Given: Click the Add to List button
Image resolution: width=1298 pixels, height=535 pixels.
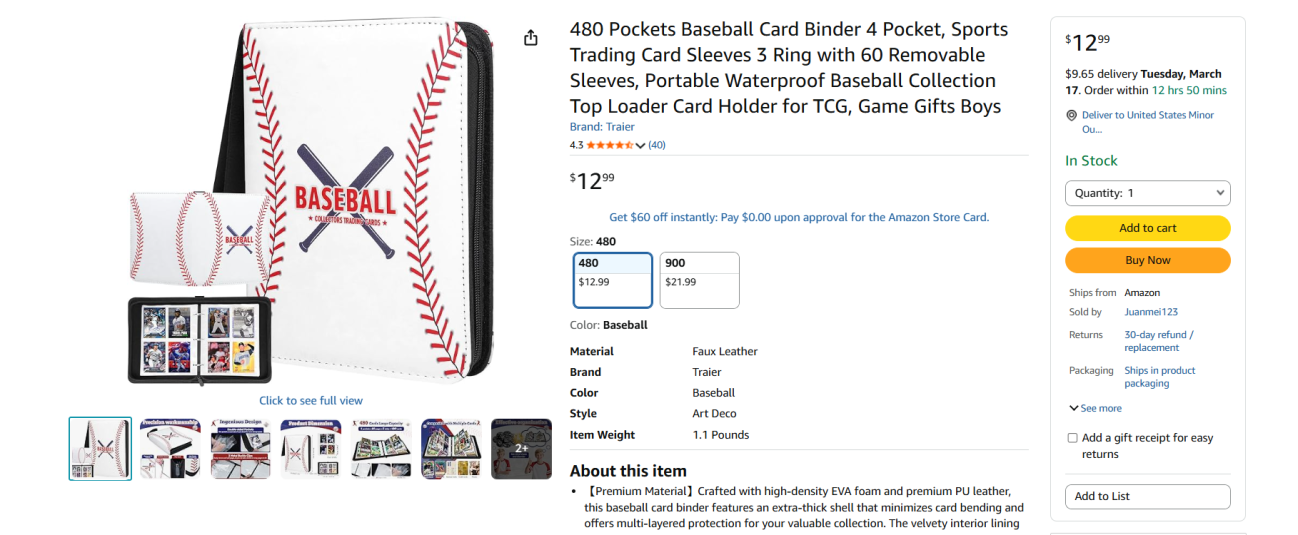Looking at the screenshot, I should coord(1147,496).
